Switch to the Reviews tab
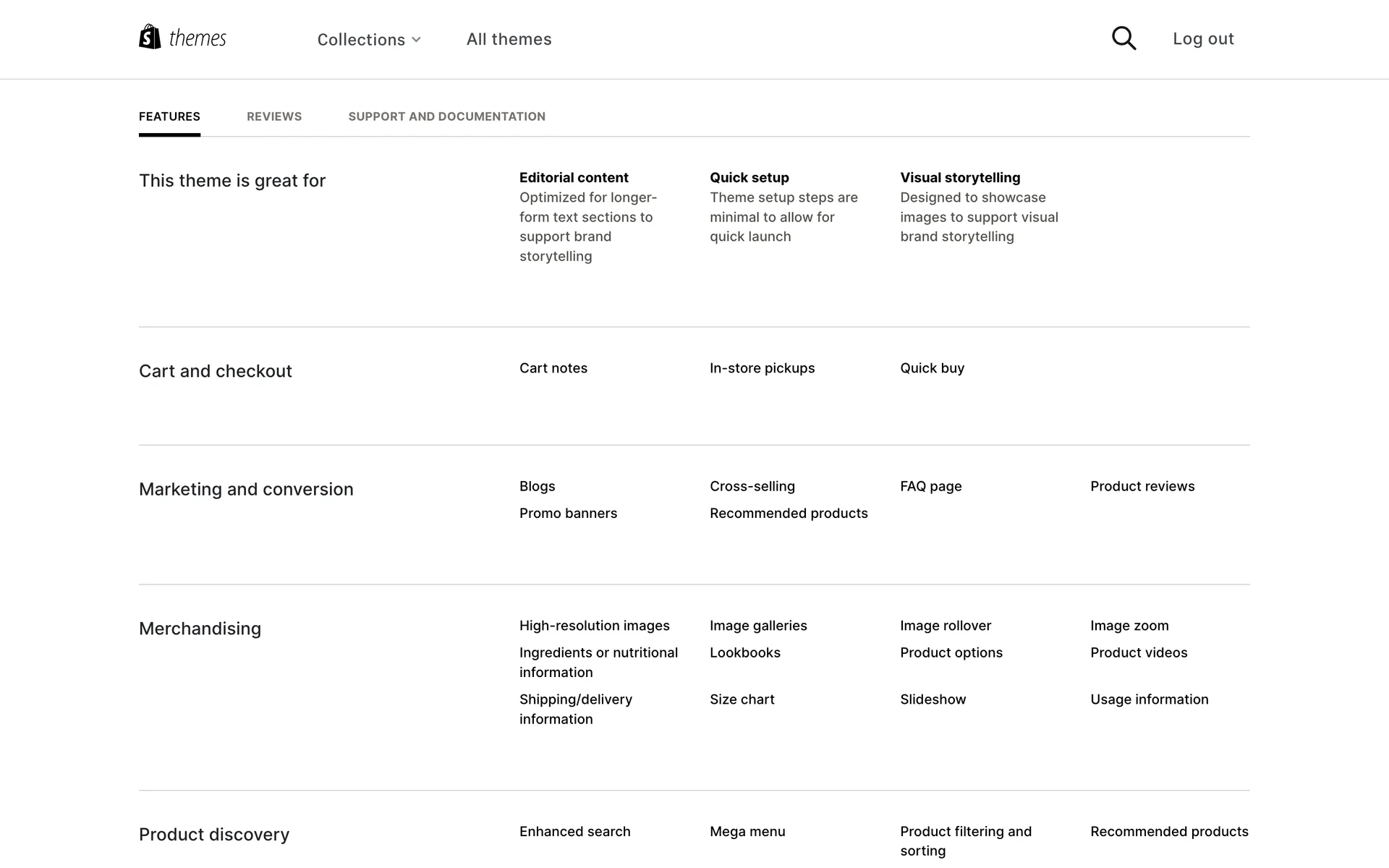The width and height of the screenshot is (1389, 868). pyautogui.click(x=274, y=116)
